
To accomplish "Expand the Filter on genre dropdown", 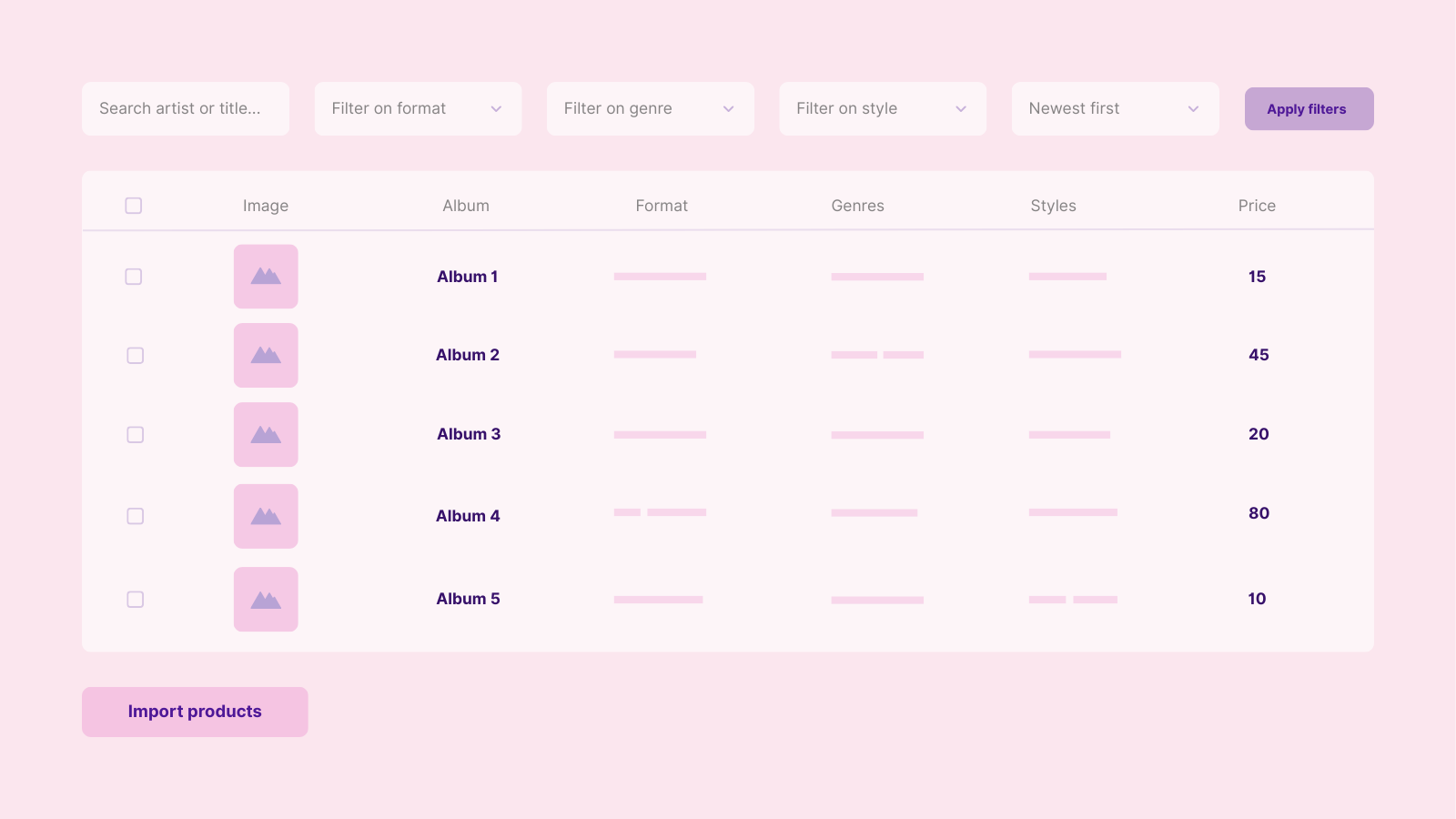I will (650, 109).
